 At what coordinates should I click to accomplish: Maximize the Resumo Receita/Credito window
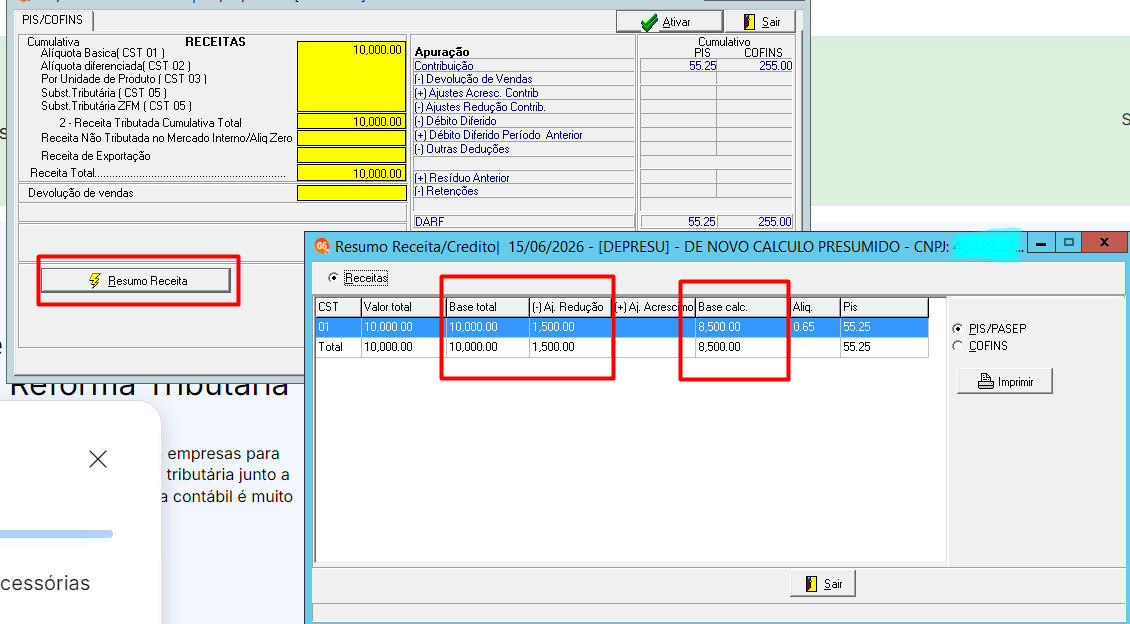1069,243
